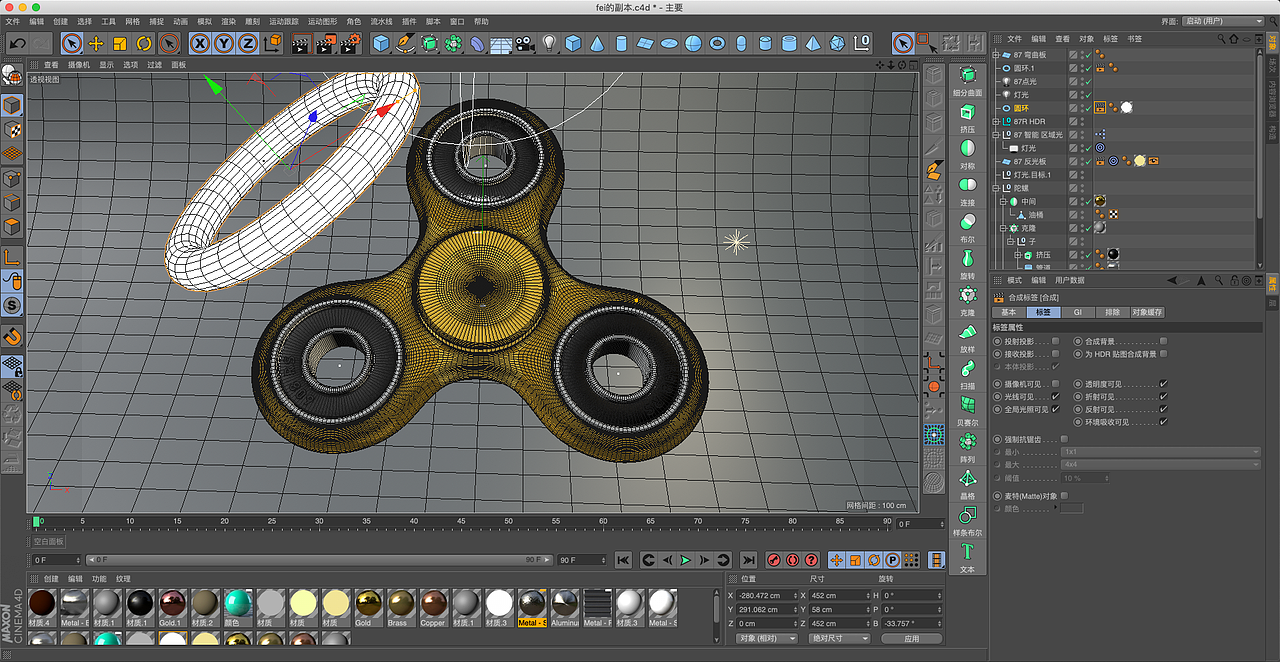Toggle the Z axis lock

coord(247,43)
